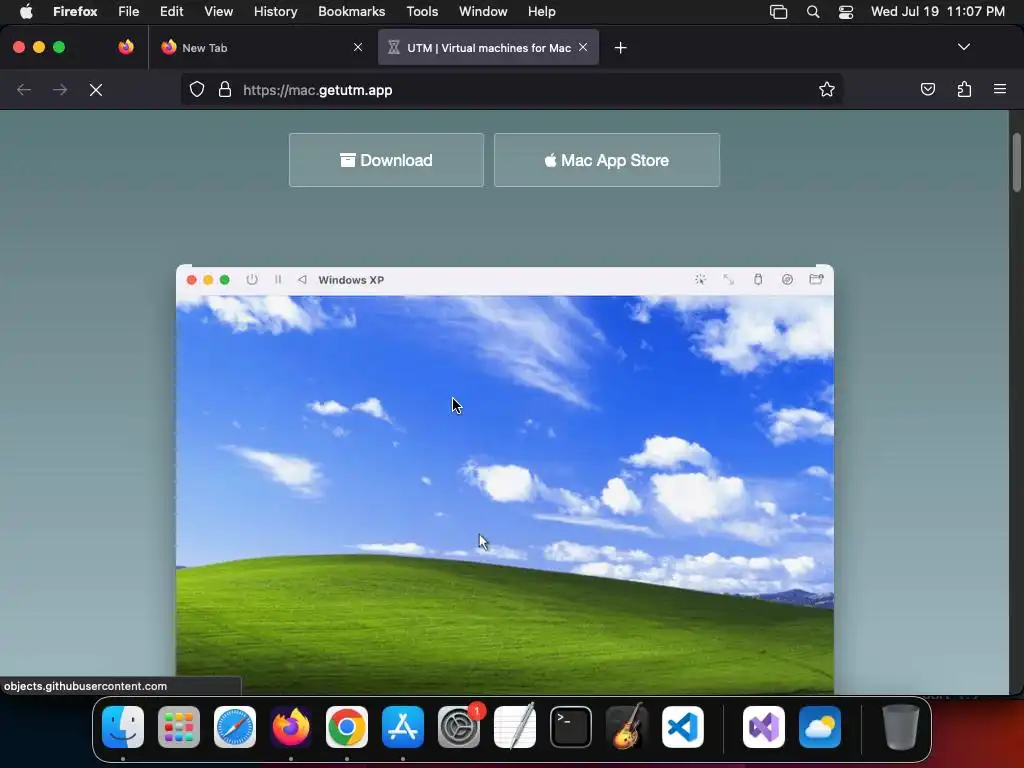The height and width of the screenshot is (768, 1024).
Task: Open the Tools menu
Action: 422,12
